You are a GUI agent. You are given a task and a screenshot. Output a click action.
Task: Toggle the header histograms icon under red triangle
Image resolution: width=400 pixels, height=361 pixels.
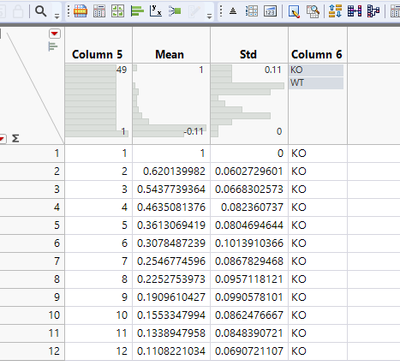[x=53, y=47]
